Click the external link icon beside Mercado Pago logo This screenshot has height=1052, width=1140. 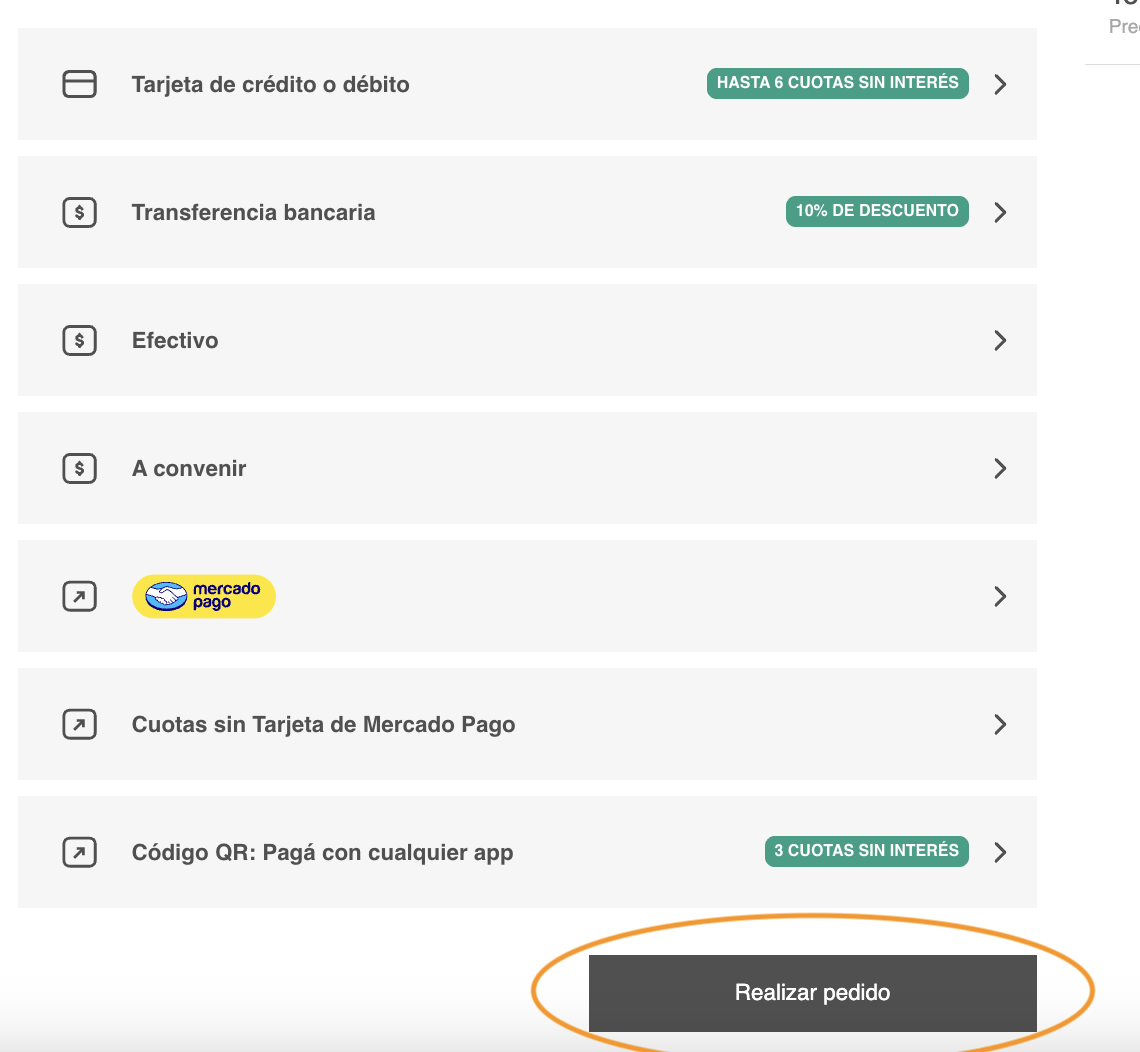click(80, 597)
